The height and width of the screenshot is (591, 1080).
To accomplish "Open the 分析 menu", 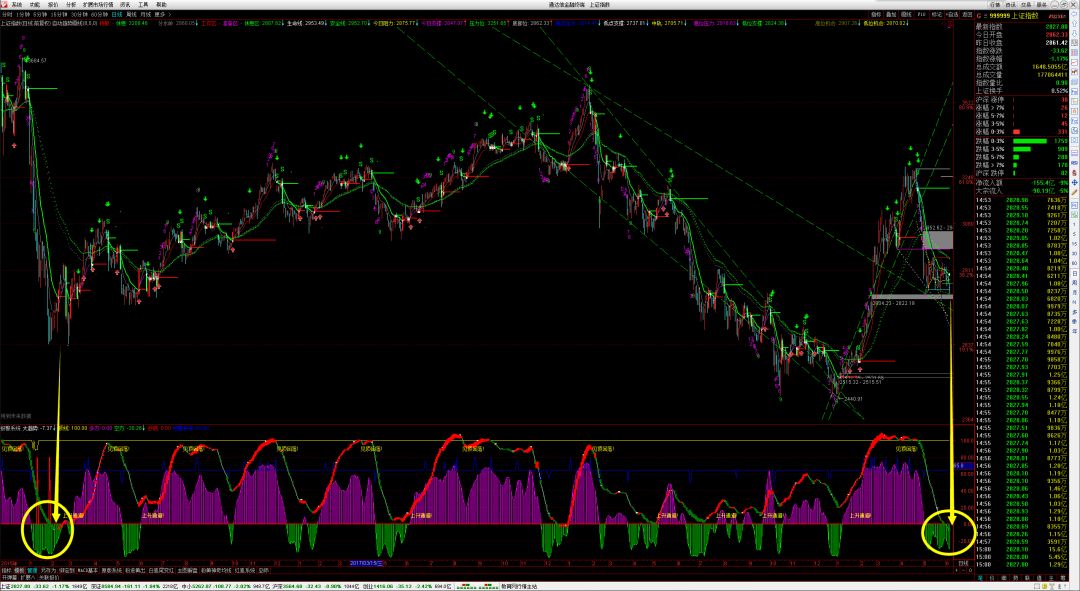I will 71,4.
